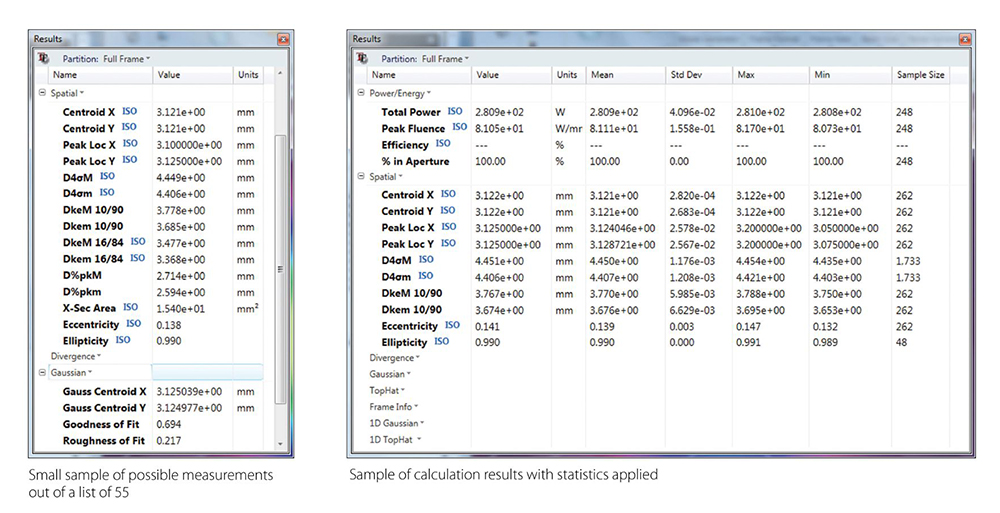
Task: Click the ISO badge beside Peak Fluence
Action: pyautogui.click(x=460, y=128)
